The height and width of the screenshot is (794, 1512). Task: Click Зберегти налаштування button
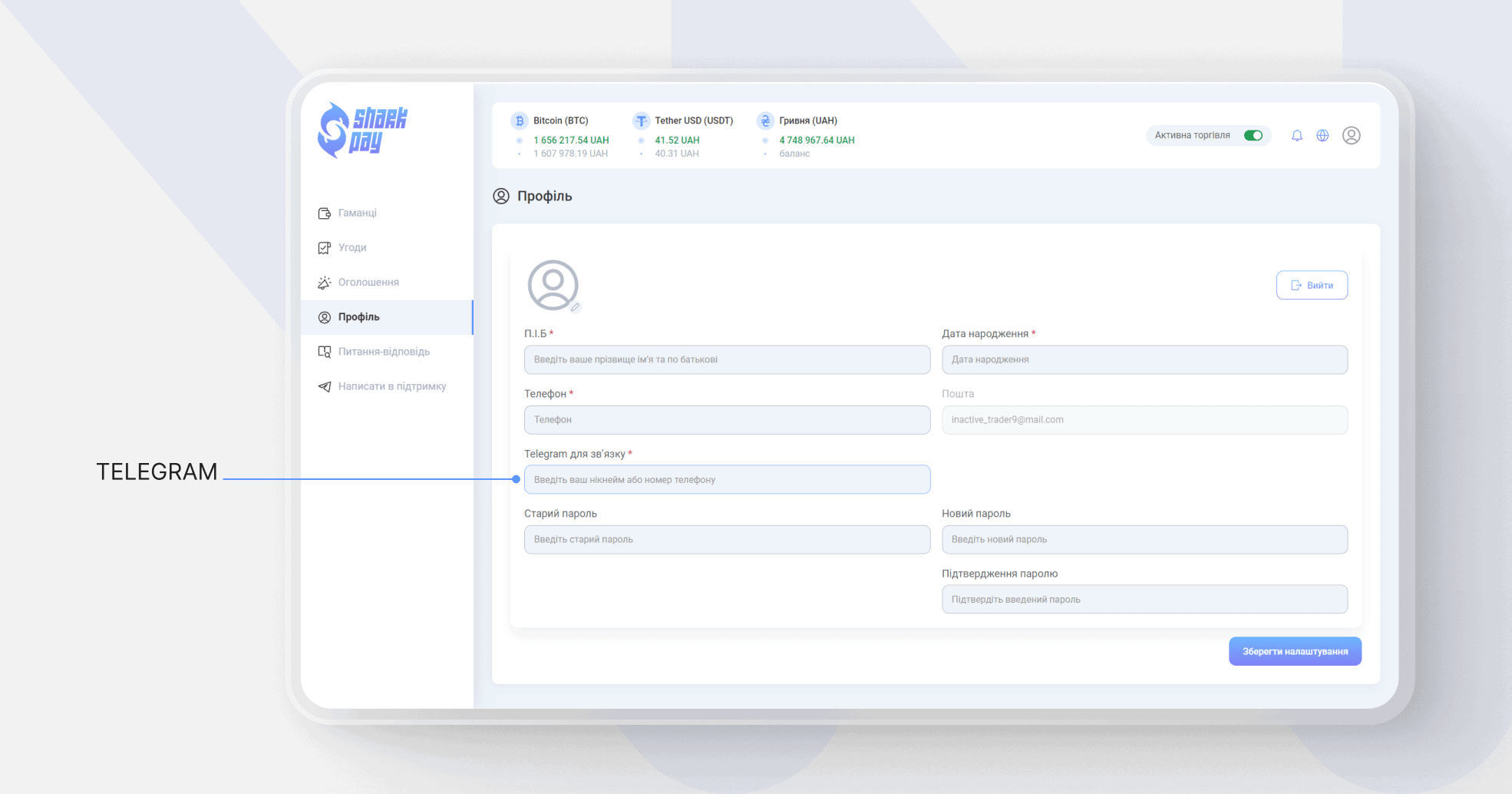click(x=1295, y=651)
